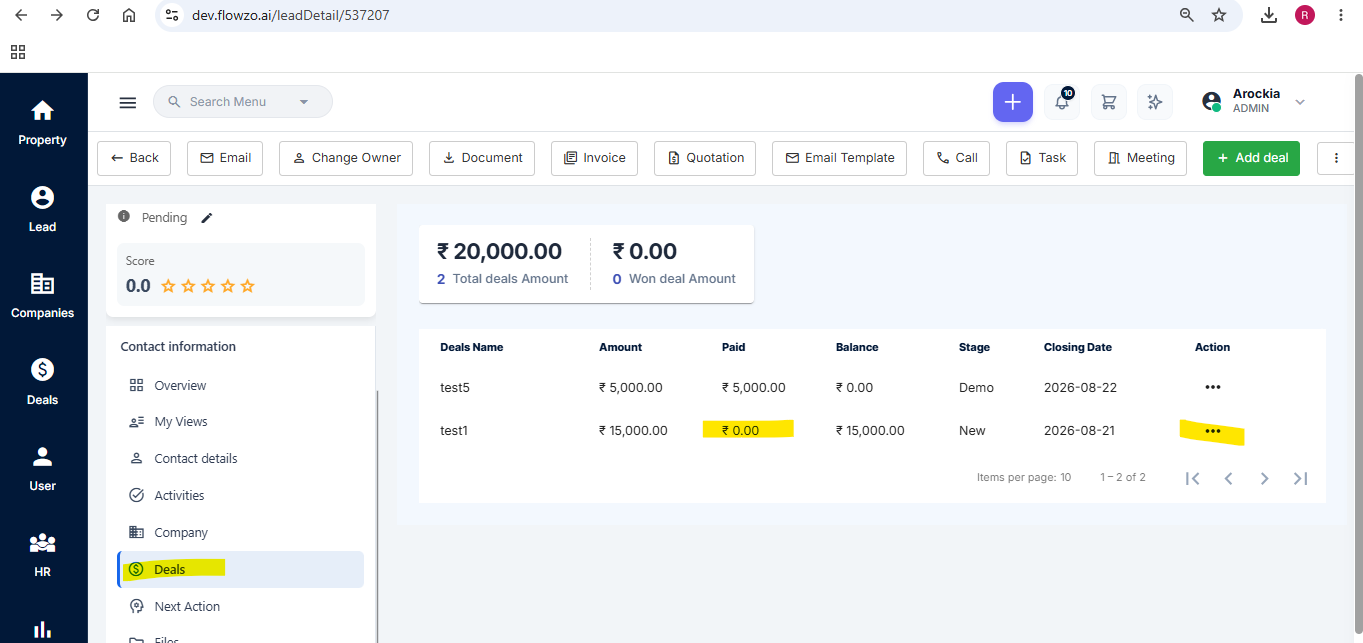Click the Back button

point(134,158)
